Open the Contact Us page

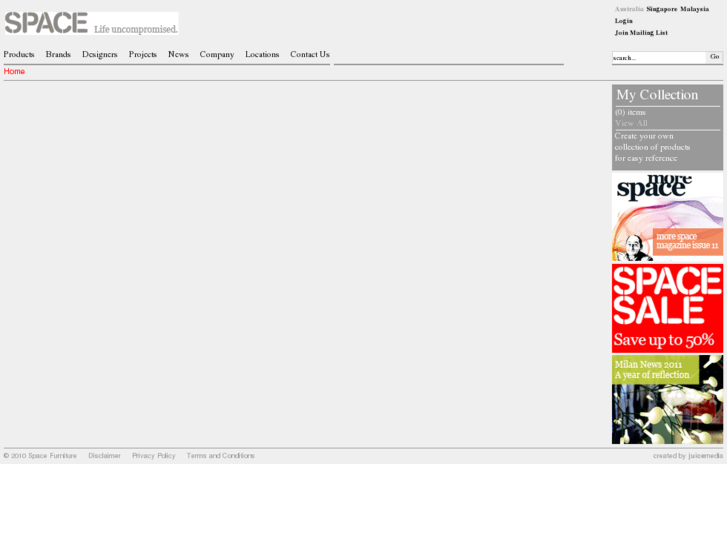point(310,54)
